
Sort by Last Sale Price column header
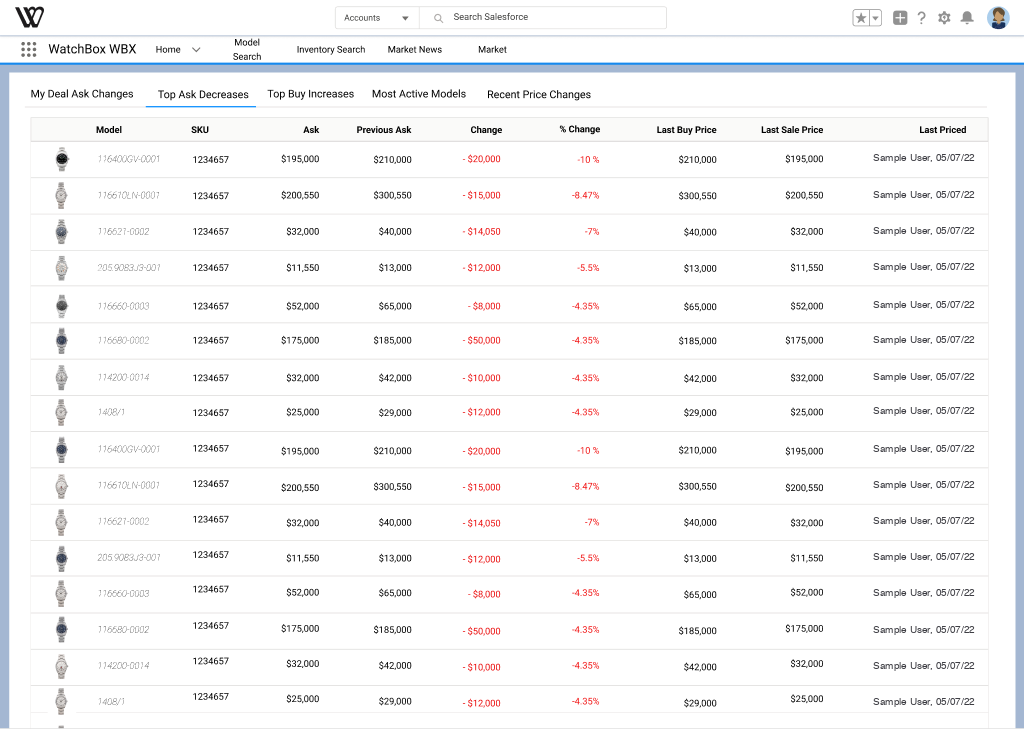(792, 130)
